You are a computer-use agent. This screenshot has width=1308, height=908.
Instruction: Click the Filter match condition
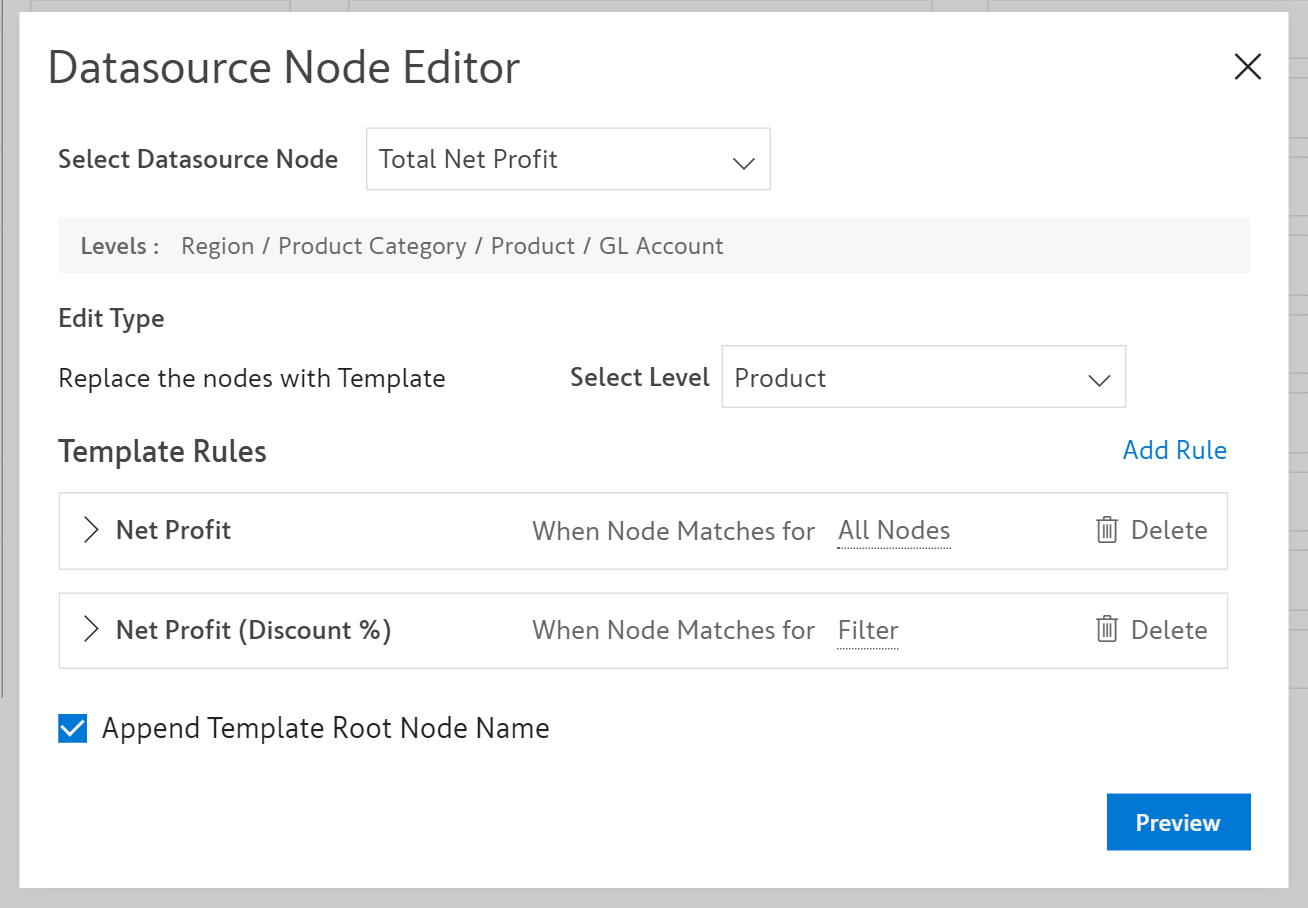(867, 630)
